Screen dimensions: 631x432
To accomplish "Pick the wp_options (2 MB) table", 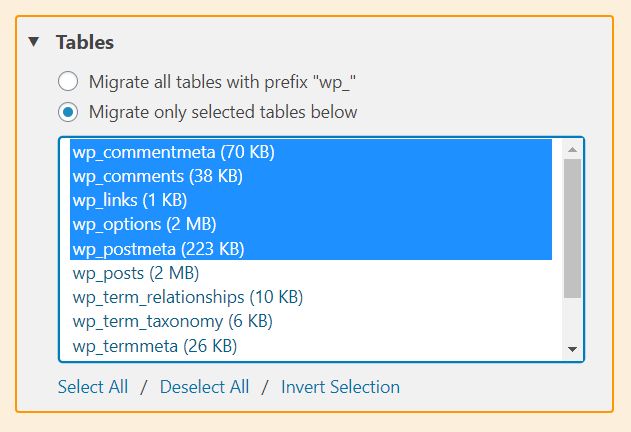I will [x=311, y=224].
